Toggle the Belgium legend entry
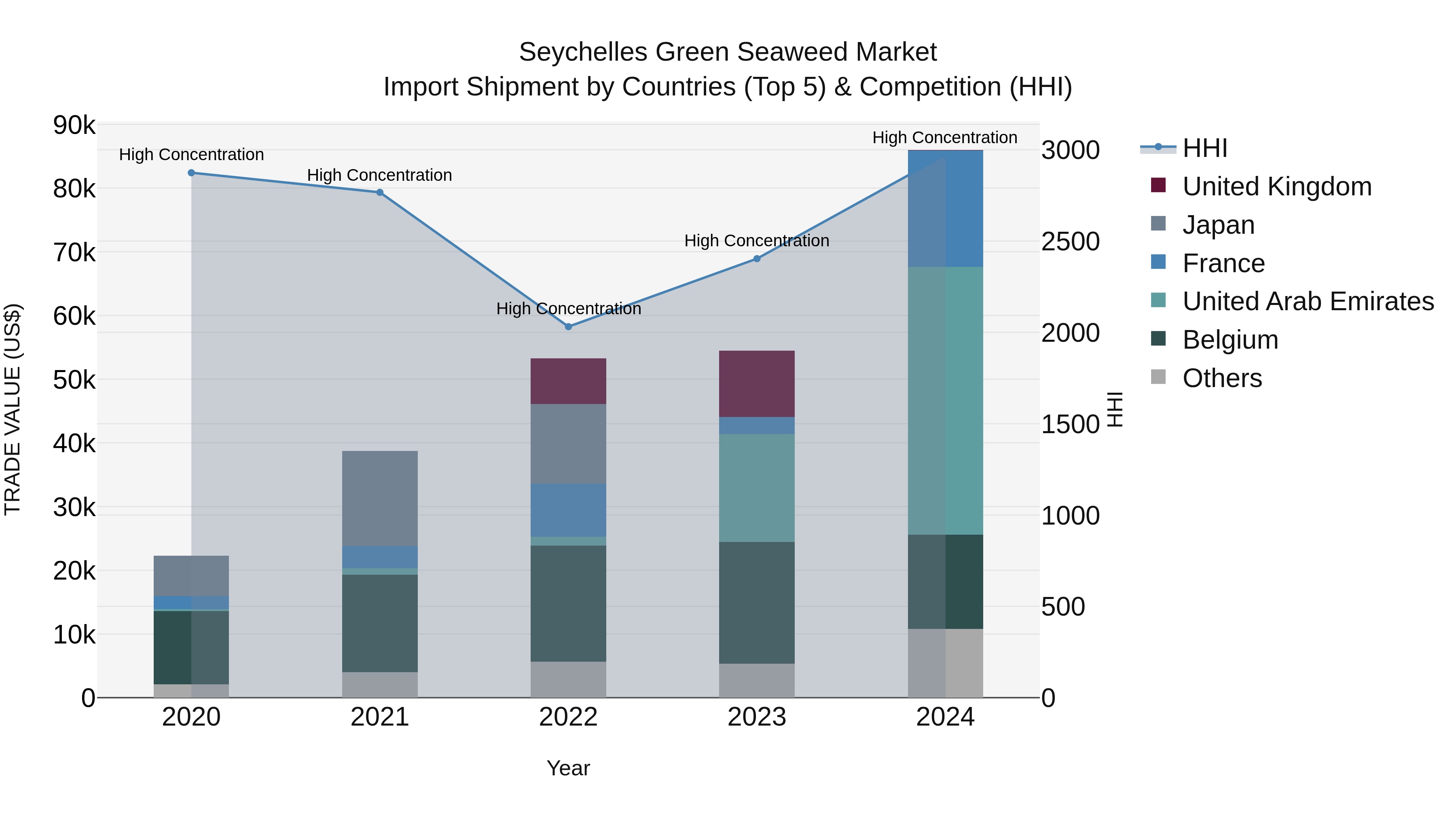Viewport: 1456px width, 819px height. click(1214, 339)
